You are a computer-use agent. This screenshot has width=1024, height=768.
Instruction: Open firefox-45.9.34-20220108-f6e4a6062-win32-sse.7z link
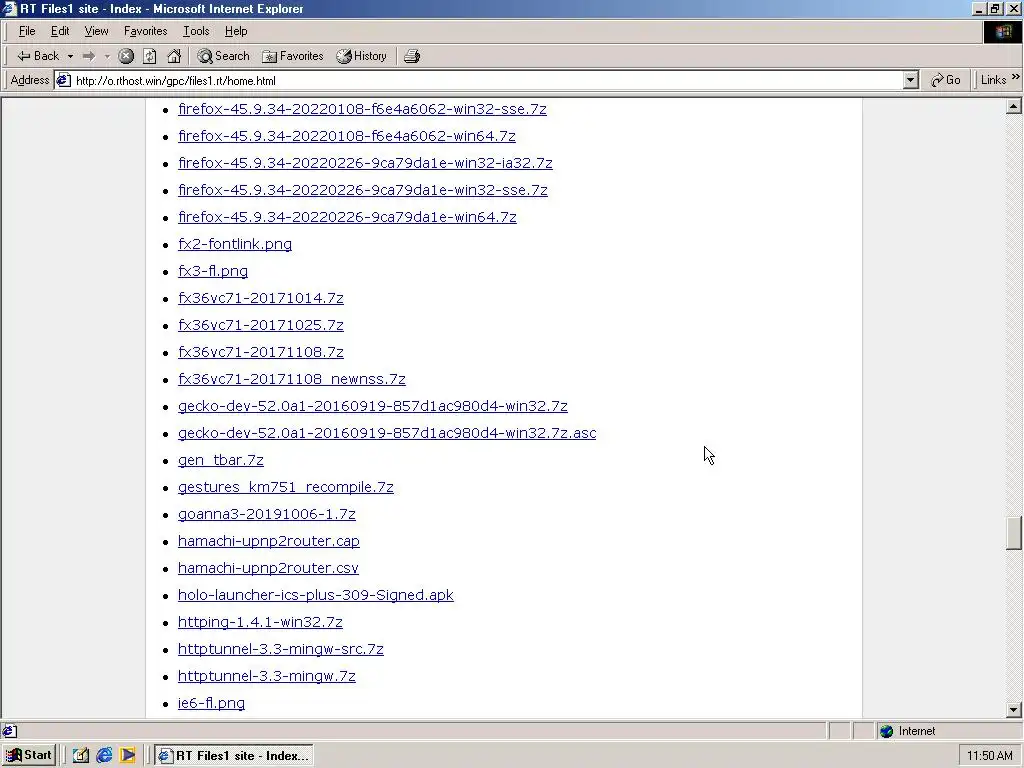362,109
